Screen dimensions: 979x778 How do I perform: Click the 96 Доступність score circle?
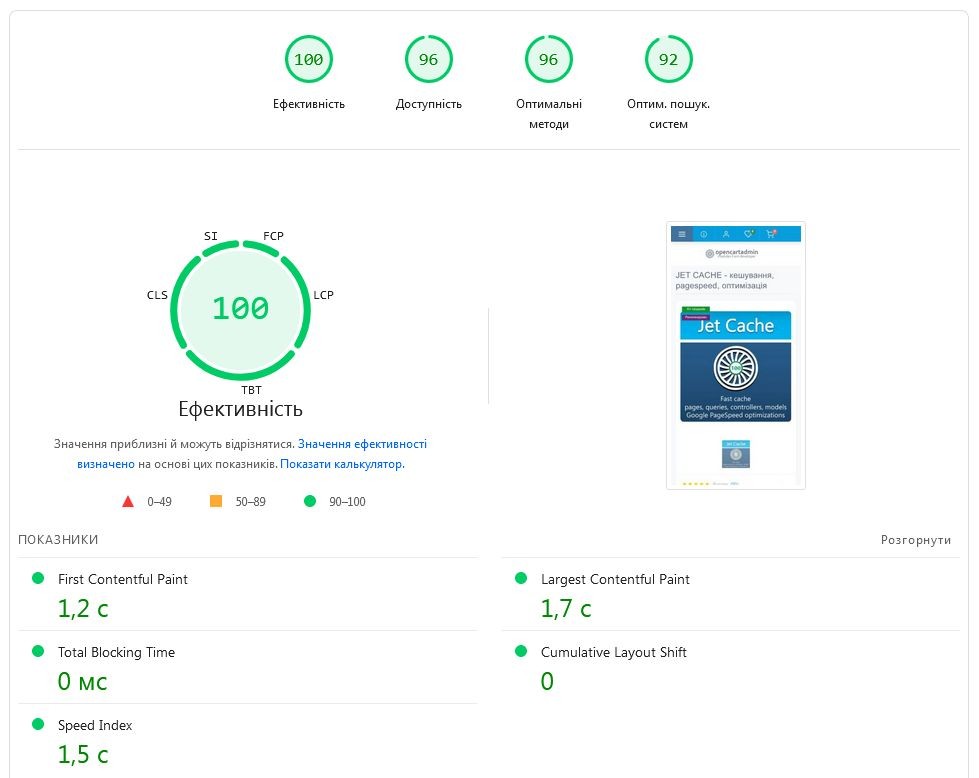(428, 59)
